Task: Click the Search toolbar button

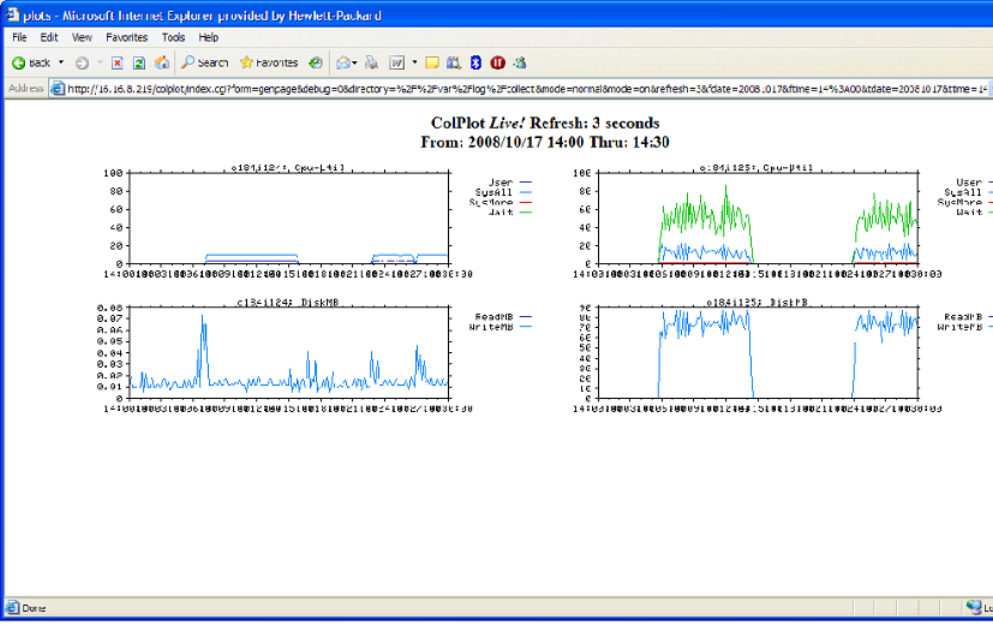Action: pos(205,62)
